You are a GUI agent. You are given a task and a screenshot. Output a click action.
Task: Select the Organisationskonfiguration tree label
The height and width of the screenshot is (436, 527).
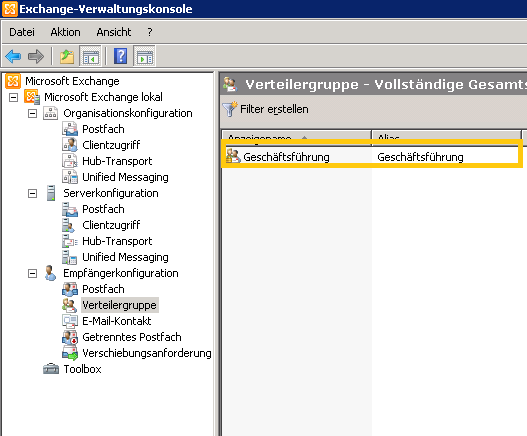128,113
